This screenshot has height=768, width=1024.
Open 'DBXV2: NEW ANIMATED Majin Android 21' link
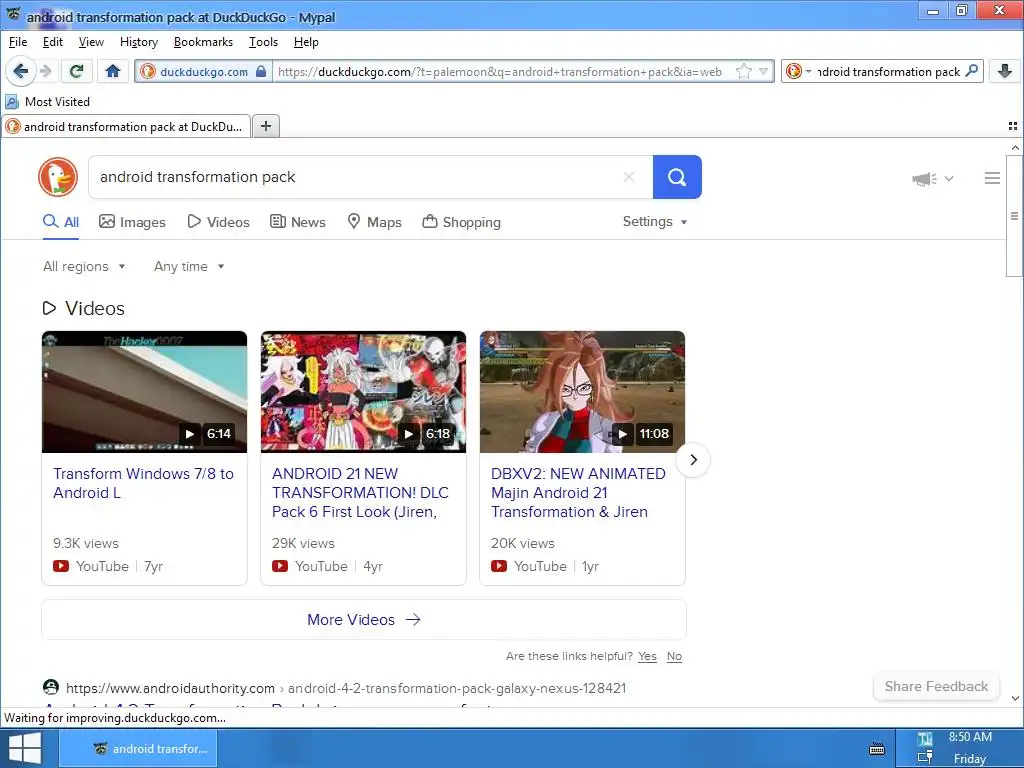(x=579, y=492)
